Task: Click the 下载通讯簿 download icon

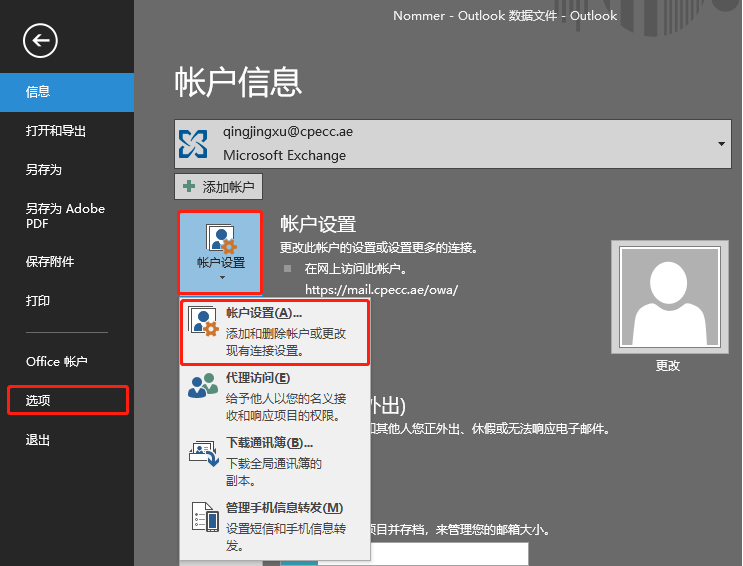Action: tap(204, 453)
